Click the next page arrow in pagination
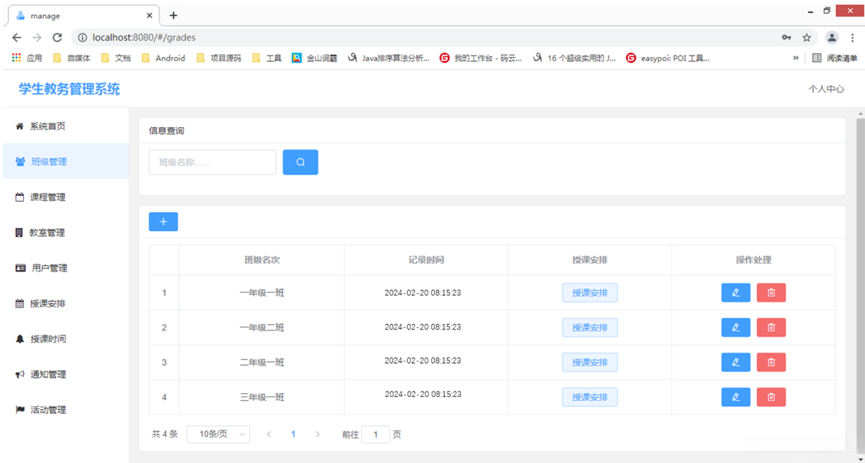This screenshot has width=865, height=463. [318, 434]
